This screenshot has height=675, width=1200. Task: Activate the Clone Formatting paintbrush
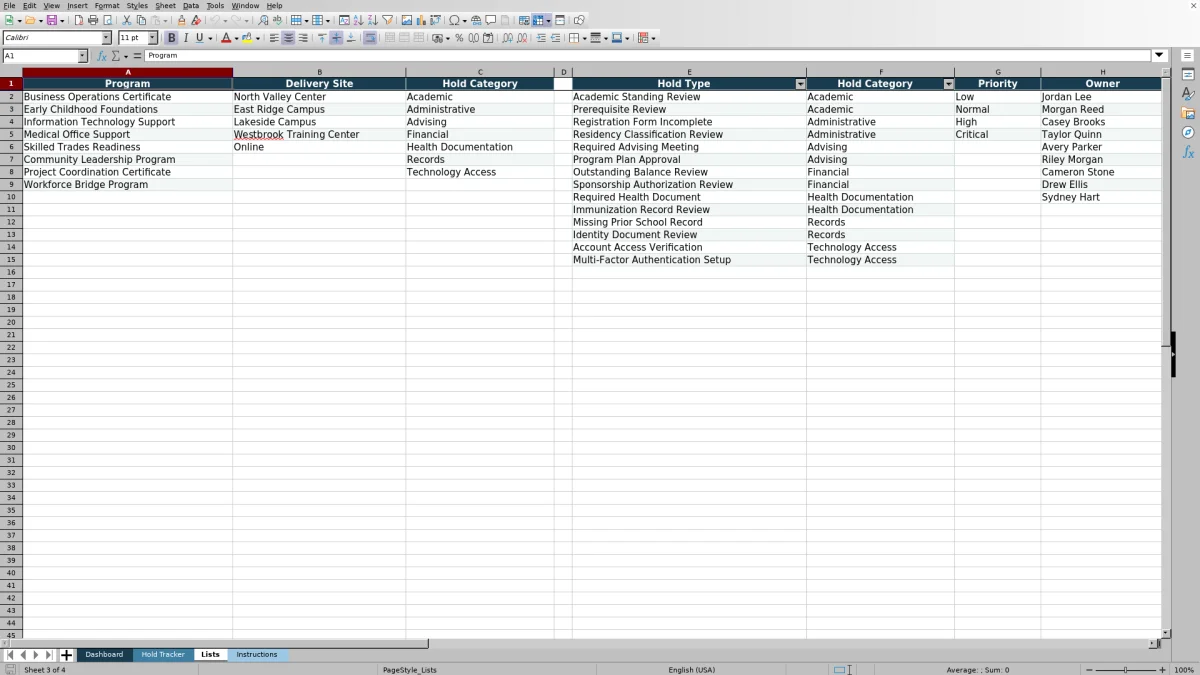click(x=181, y=20)
